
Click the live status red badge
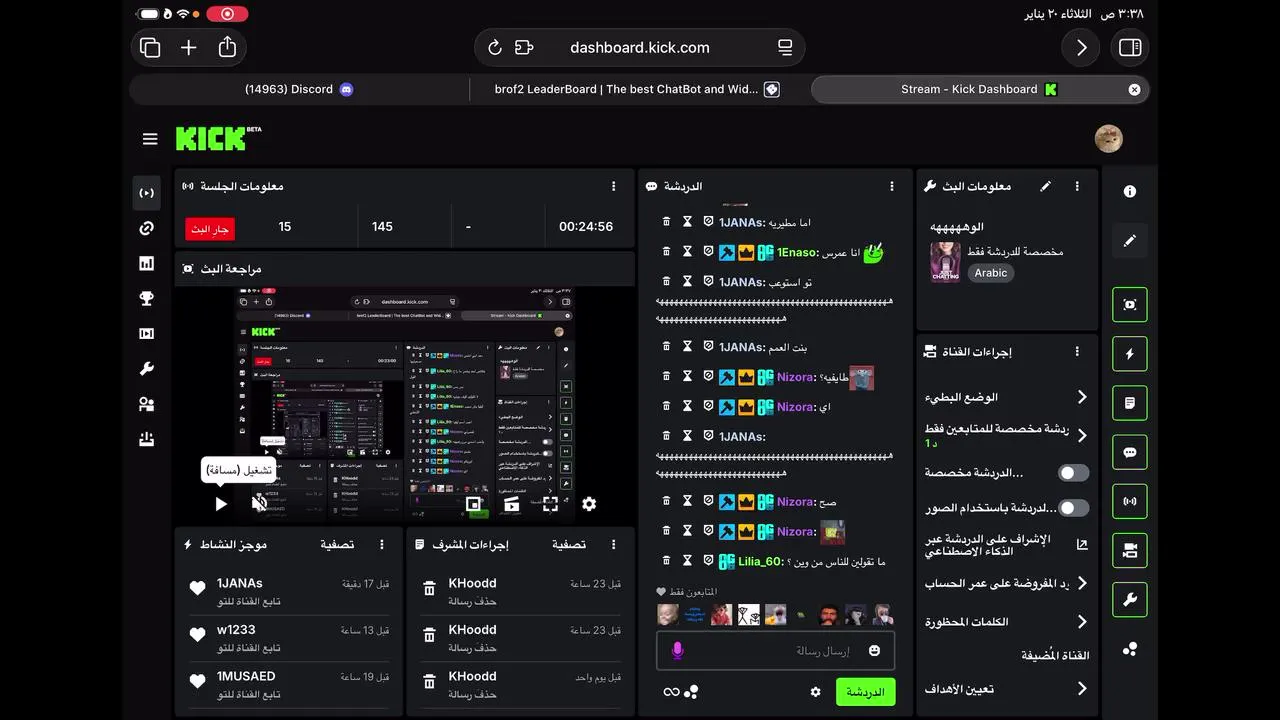pos(210,229)
